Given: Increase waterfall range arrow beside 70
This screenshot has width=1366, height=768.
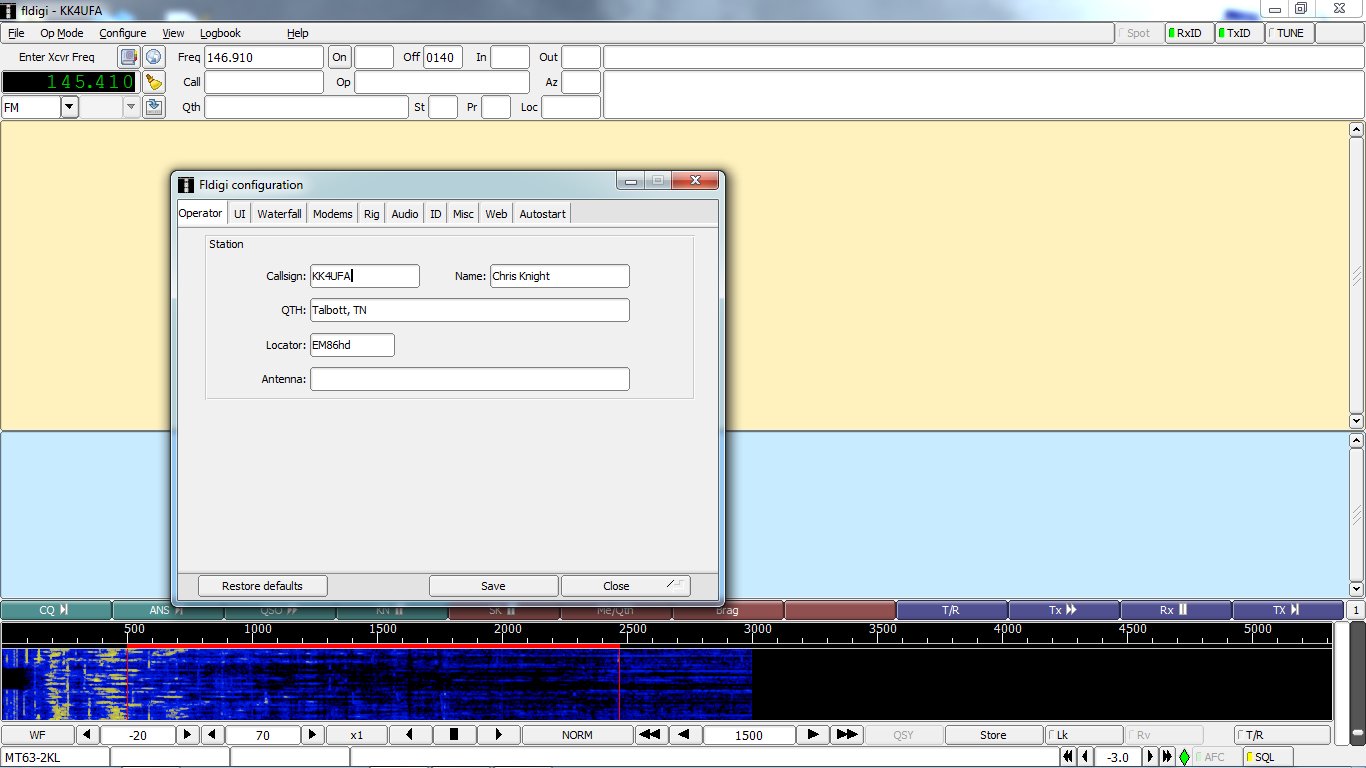Looking at the screenshot, I should pos(313,735).
